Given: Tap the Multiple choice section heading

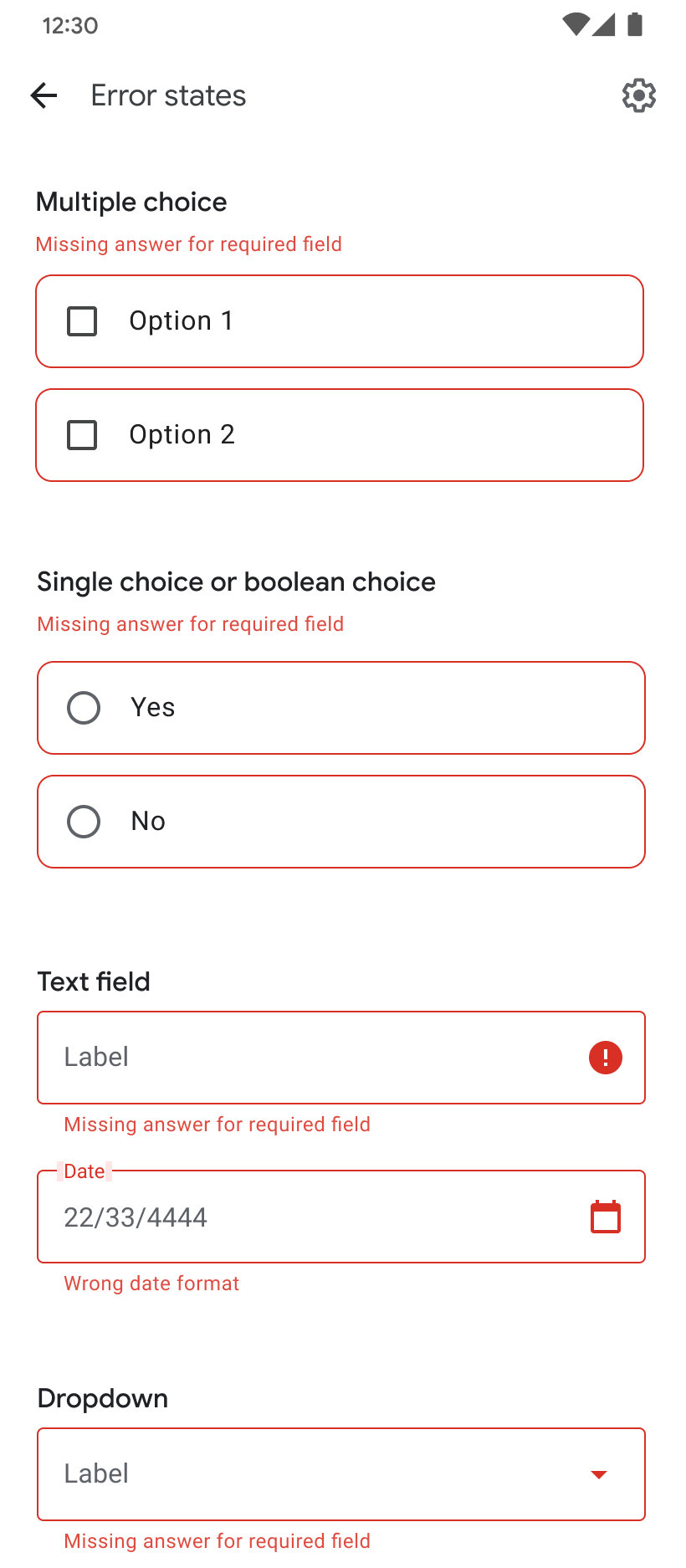Looking at the screenshot, I should pos(131,202).
